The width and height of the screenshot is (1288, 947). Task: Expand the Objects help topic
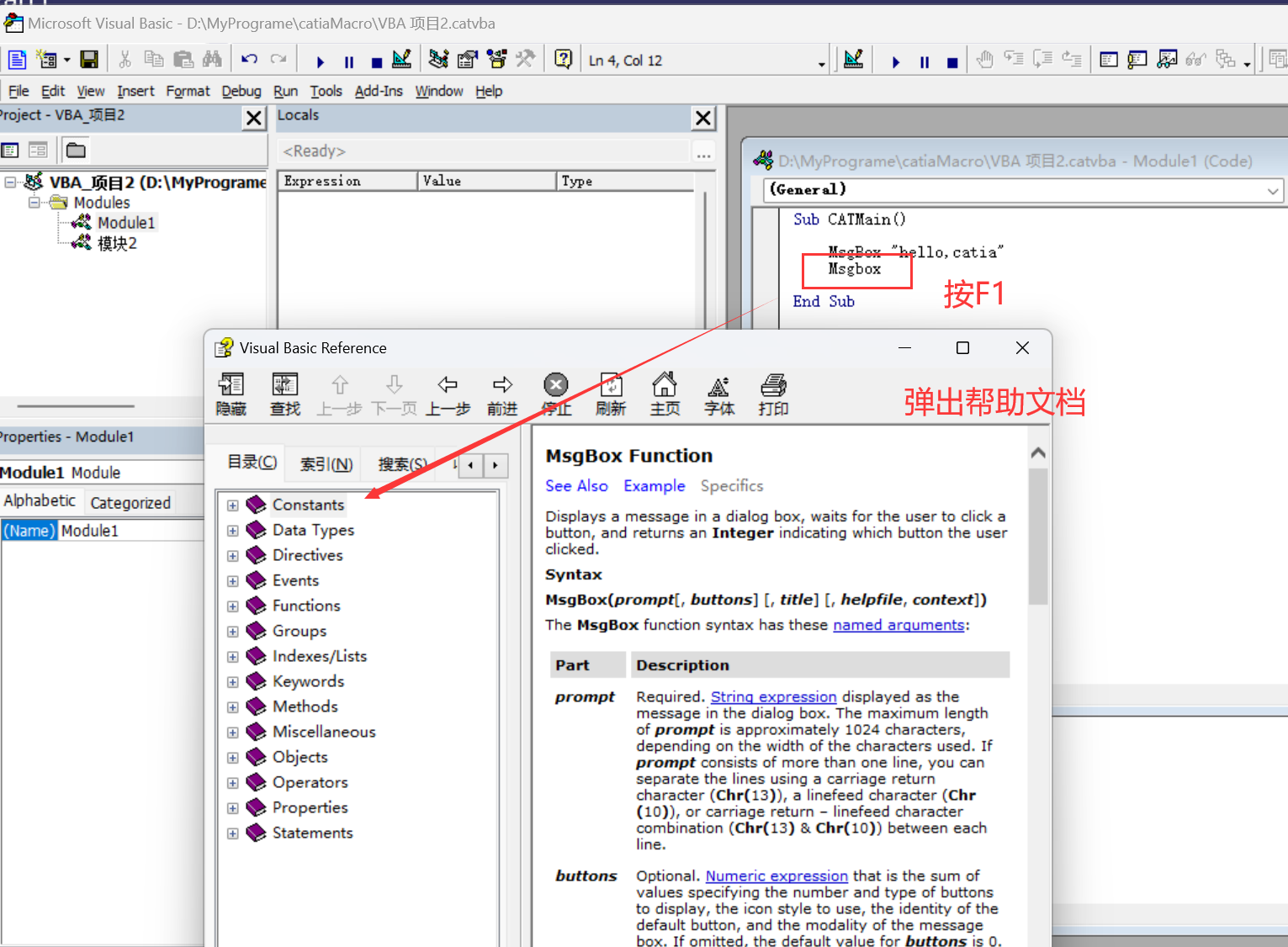(x=233, y=758)
